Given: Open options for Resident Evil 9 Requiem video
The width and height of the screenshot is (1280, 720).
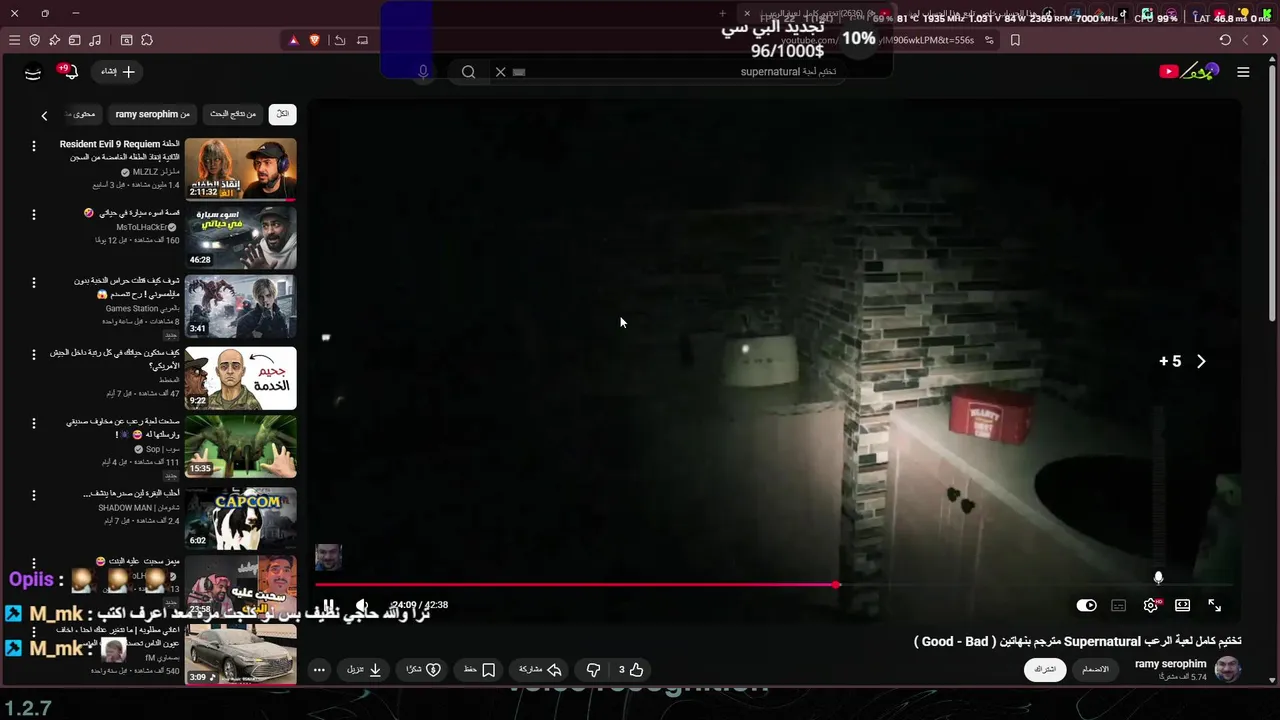Looking at the screenshot, I should coord(33,146).
